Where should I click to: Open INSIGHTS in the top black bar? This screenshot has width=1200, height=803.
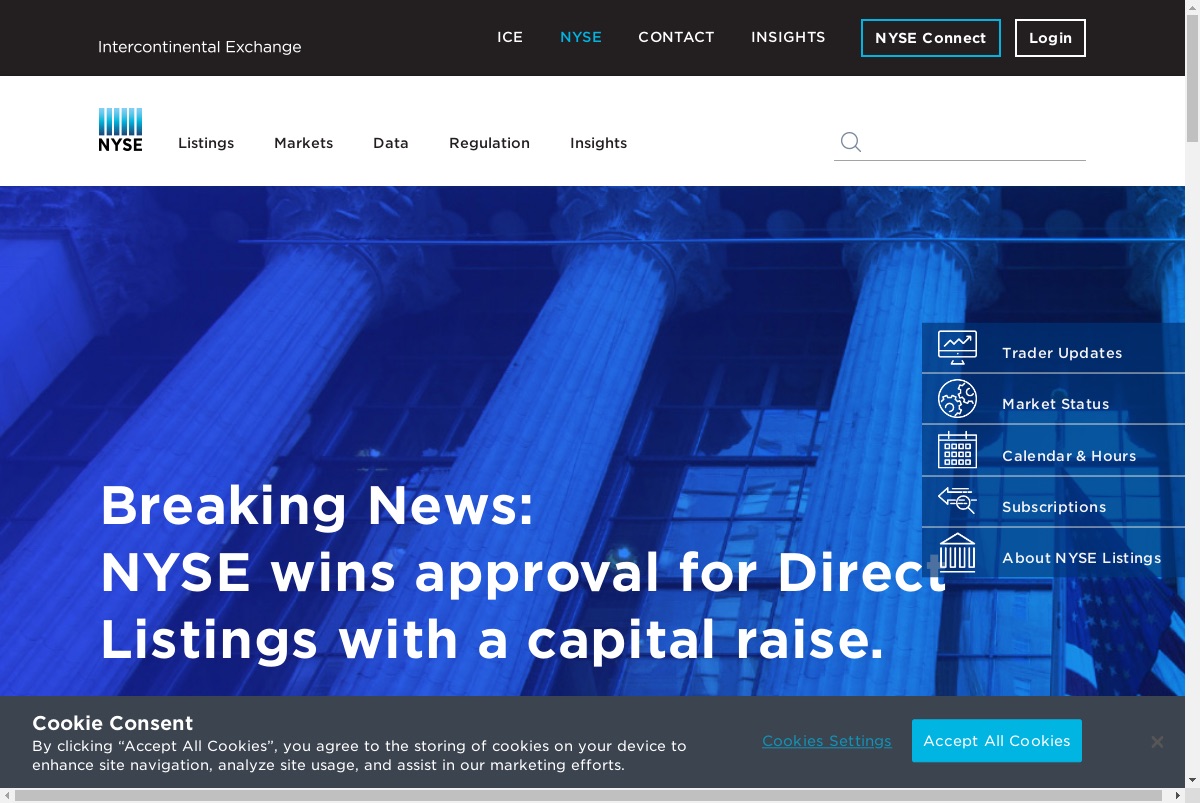[788, 37]
